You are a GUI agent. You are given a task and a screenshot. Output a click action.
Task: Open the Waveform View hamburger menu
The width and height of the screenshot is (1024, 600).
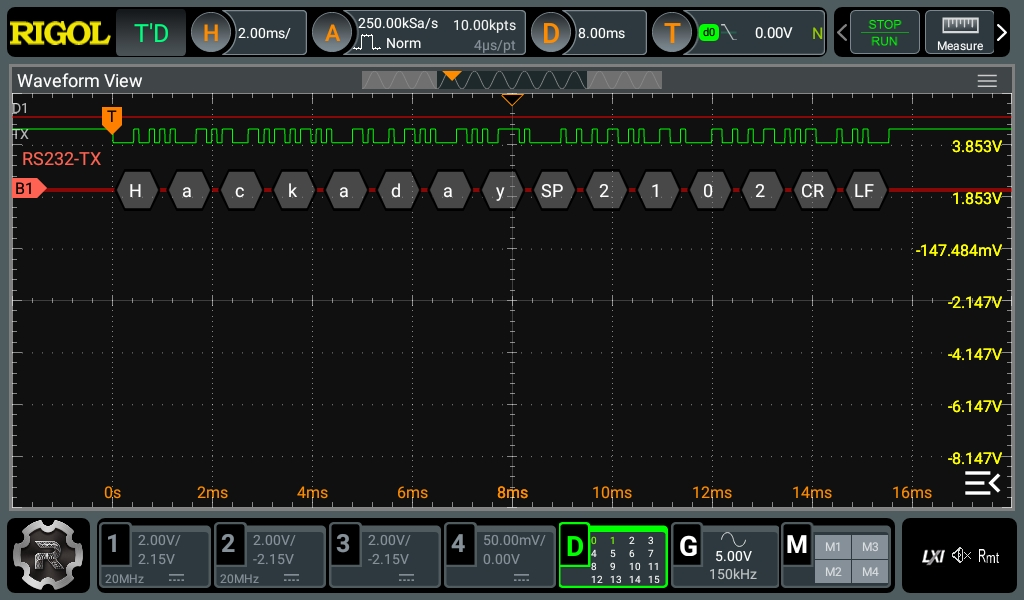pos(987,81)
